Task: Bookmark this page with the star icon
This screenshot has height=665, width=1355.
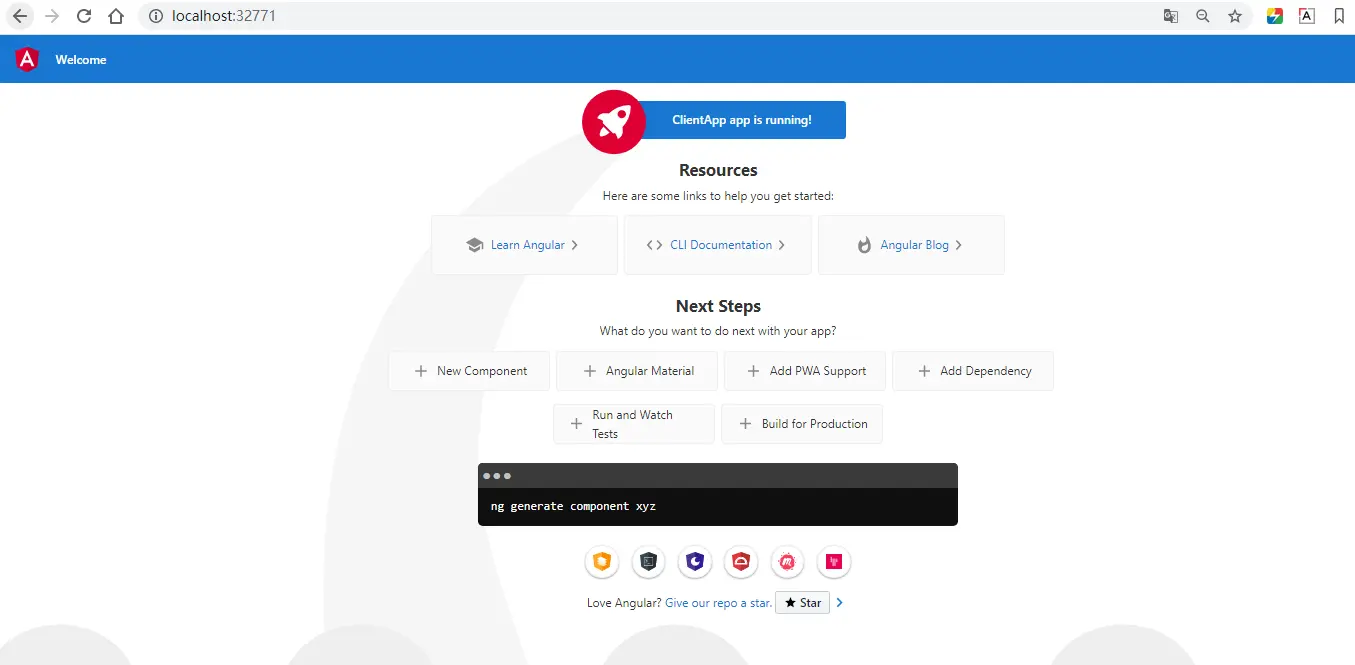Action: pyautogui.click(x=1235, y=16)
